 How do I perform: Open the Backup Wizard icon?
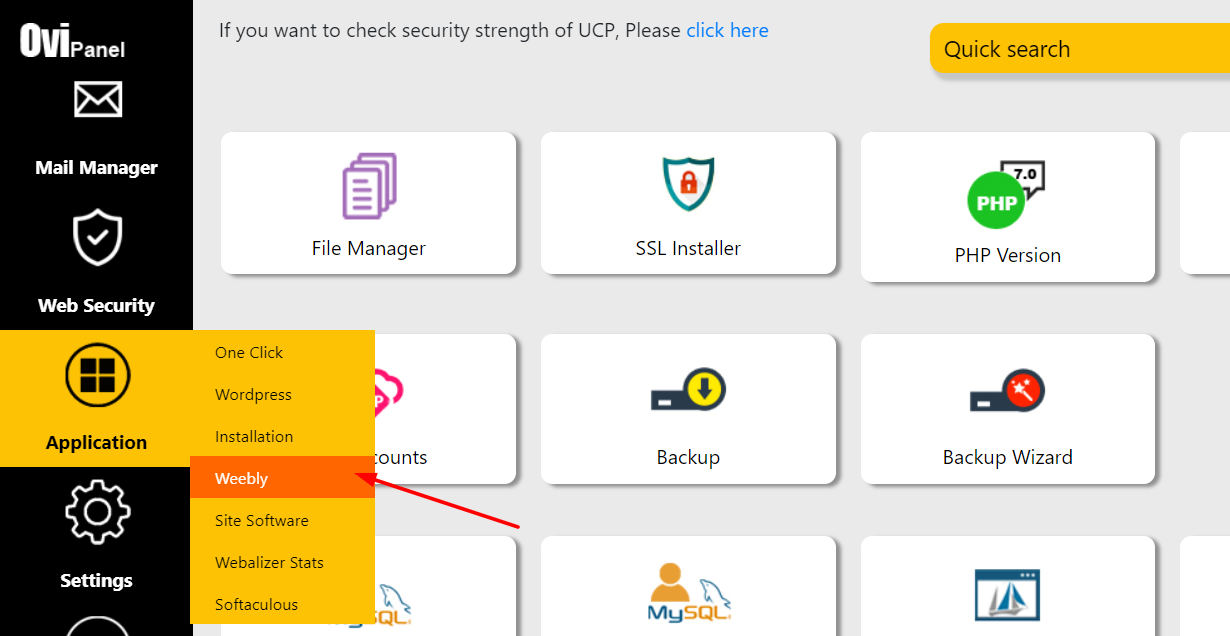[1007, 391]
